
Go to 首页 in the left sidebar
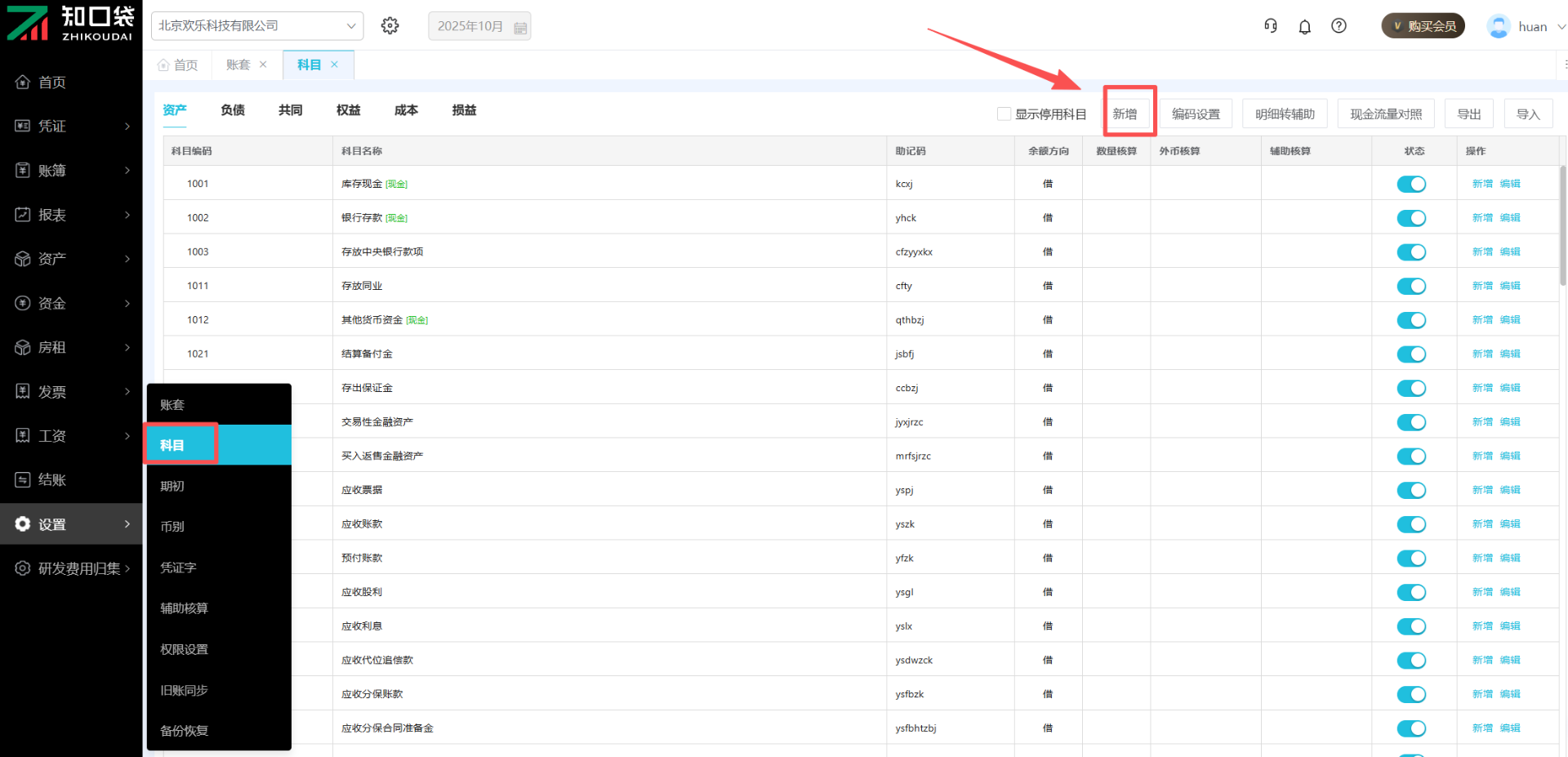coord(52,82)
